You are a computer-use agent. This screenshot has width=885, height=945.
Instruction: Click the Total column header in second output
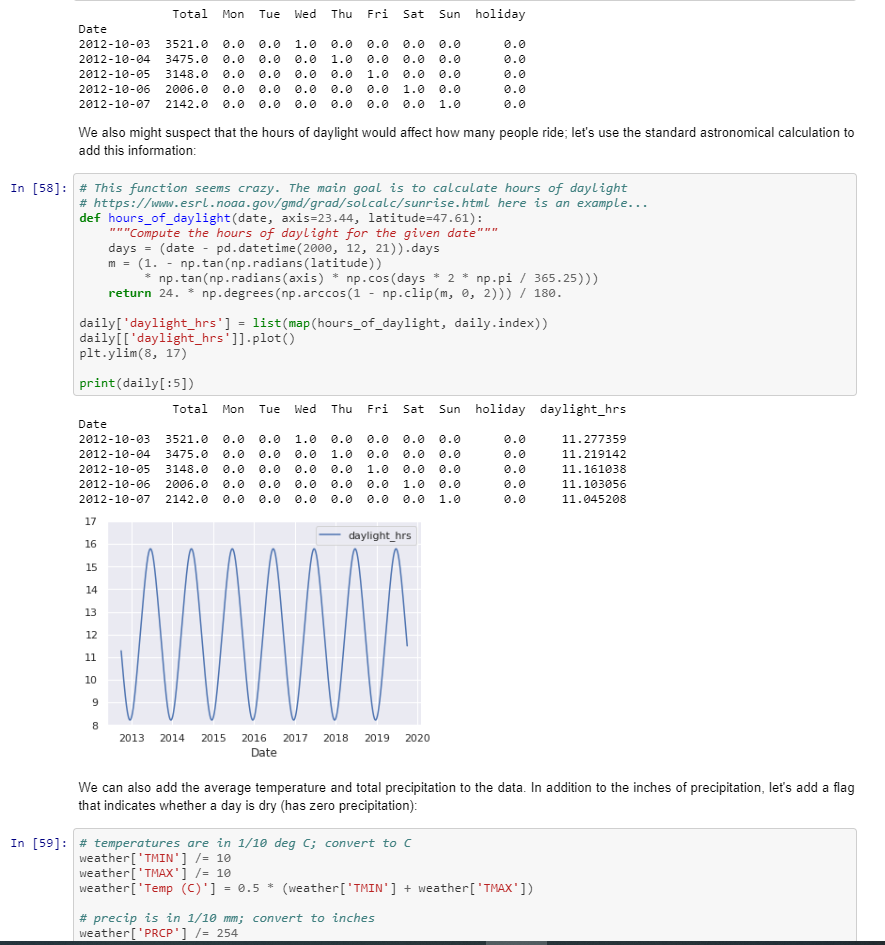click(190, 409)
